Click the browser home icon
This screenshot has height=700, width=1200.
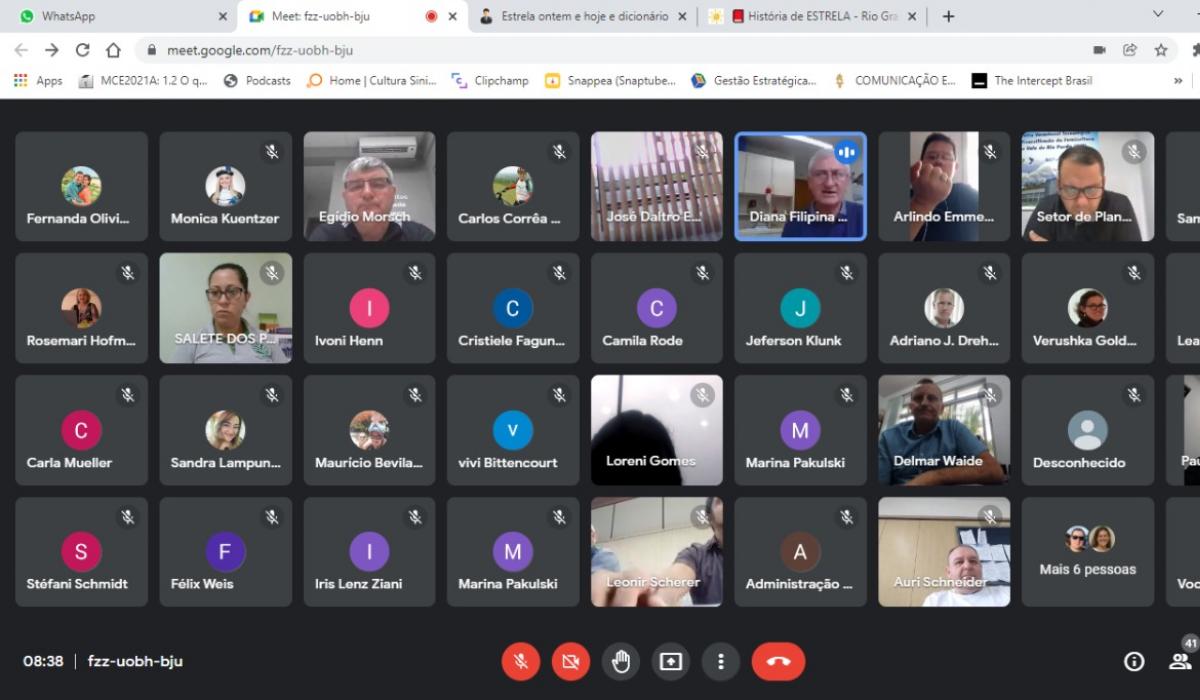[x=113, y=50]
